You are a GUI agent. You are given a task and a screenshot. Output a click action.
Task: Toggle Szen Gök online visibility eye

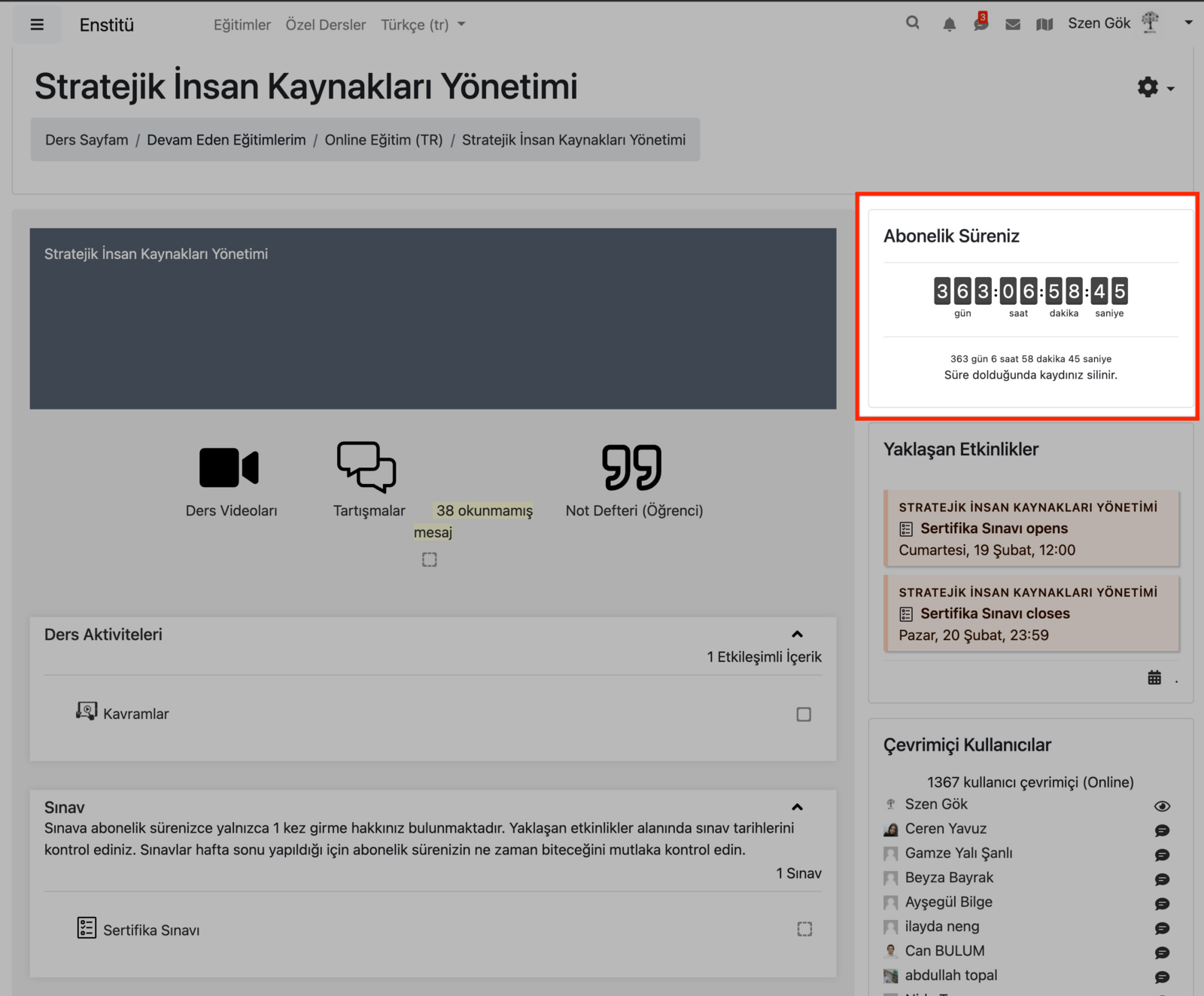[1162, 806]
